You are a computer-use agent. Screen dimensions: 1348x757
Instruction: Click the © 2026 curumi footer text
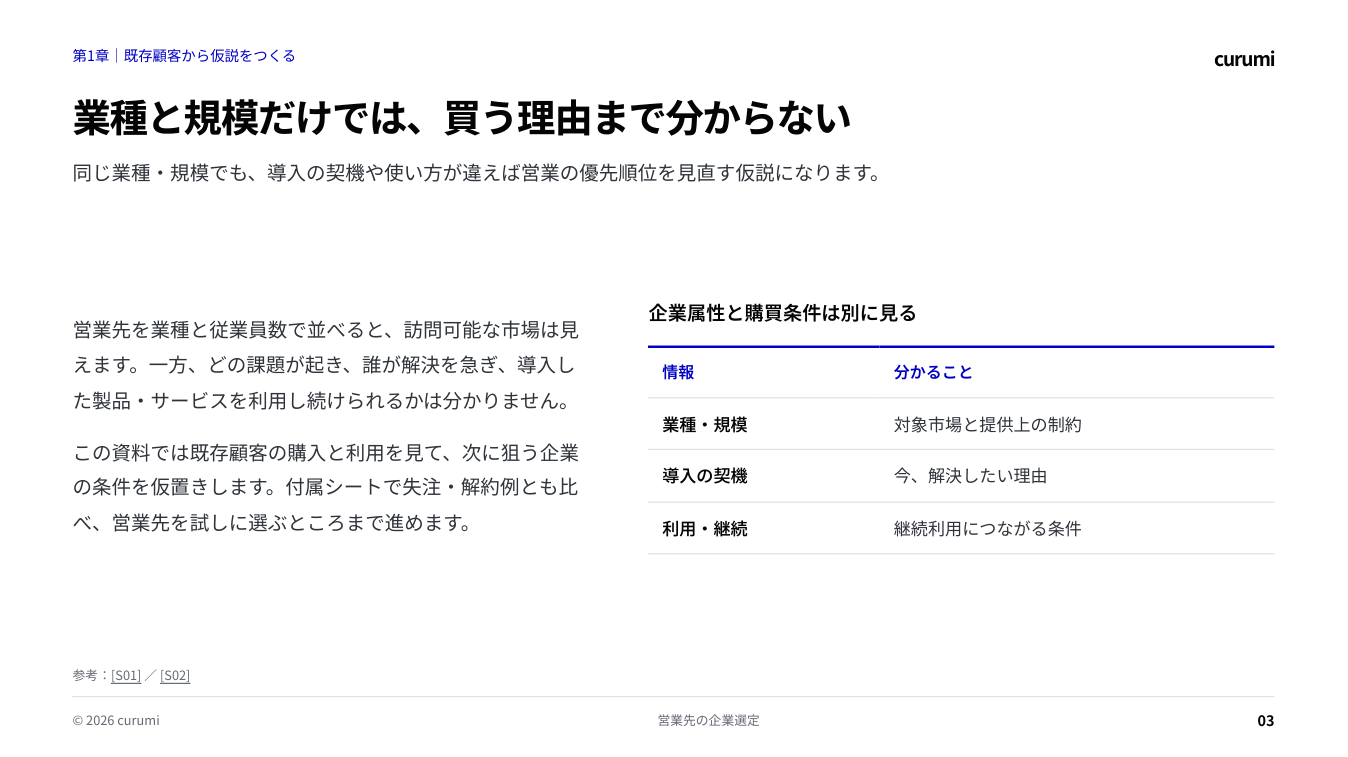[x=116, y=720]
